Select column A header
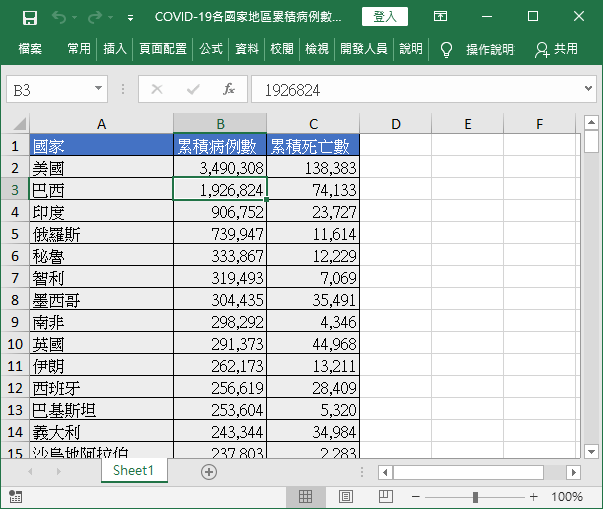 [102, 123]
